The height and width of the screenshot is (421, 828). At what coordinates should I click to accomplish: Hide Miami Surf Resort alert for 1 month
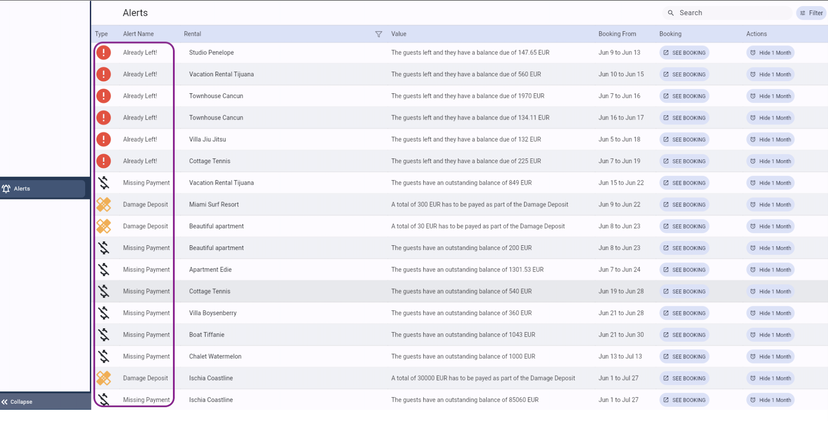click(770, 204)
